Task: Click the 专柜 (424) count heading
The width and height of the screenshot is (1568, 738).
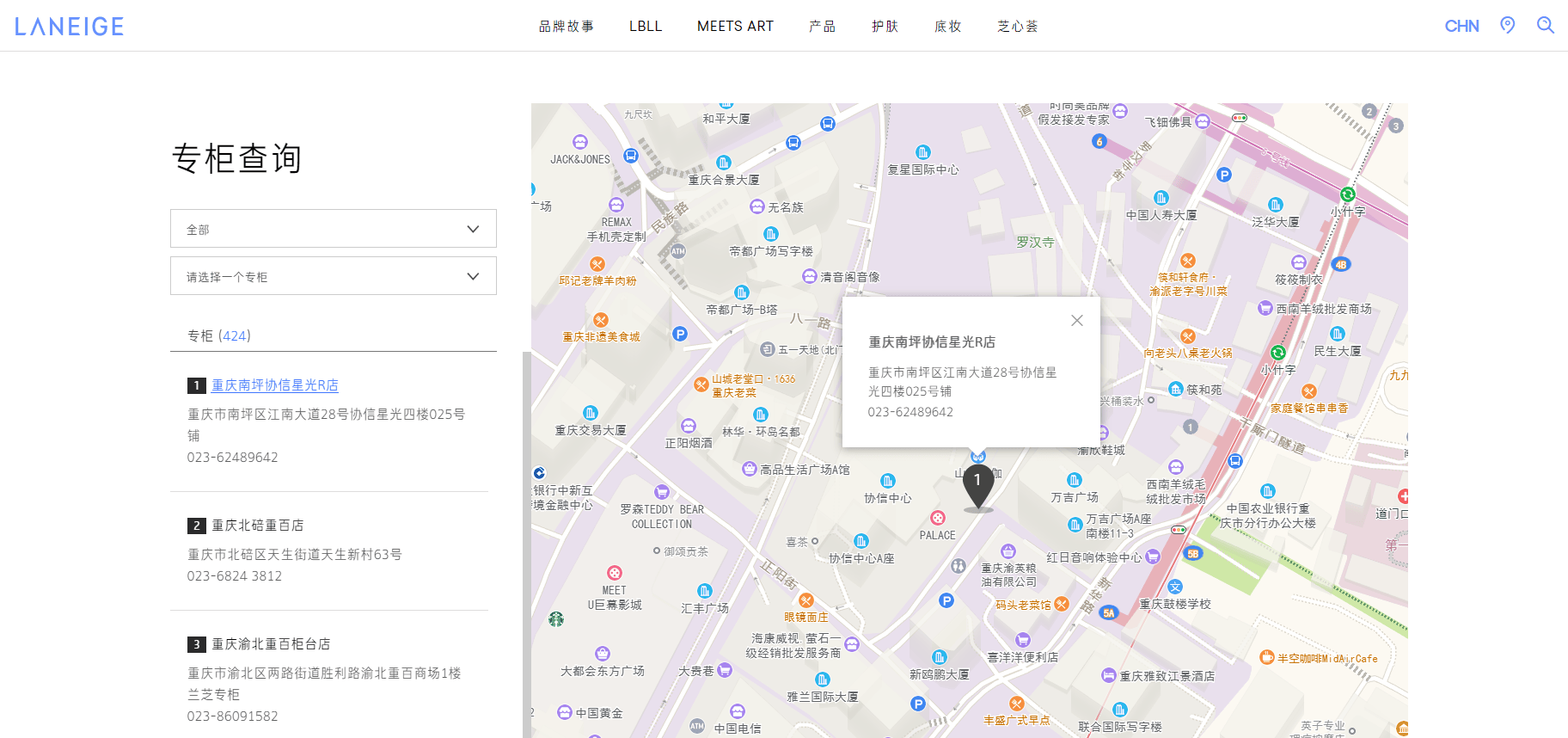Action: point(219,335)
